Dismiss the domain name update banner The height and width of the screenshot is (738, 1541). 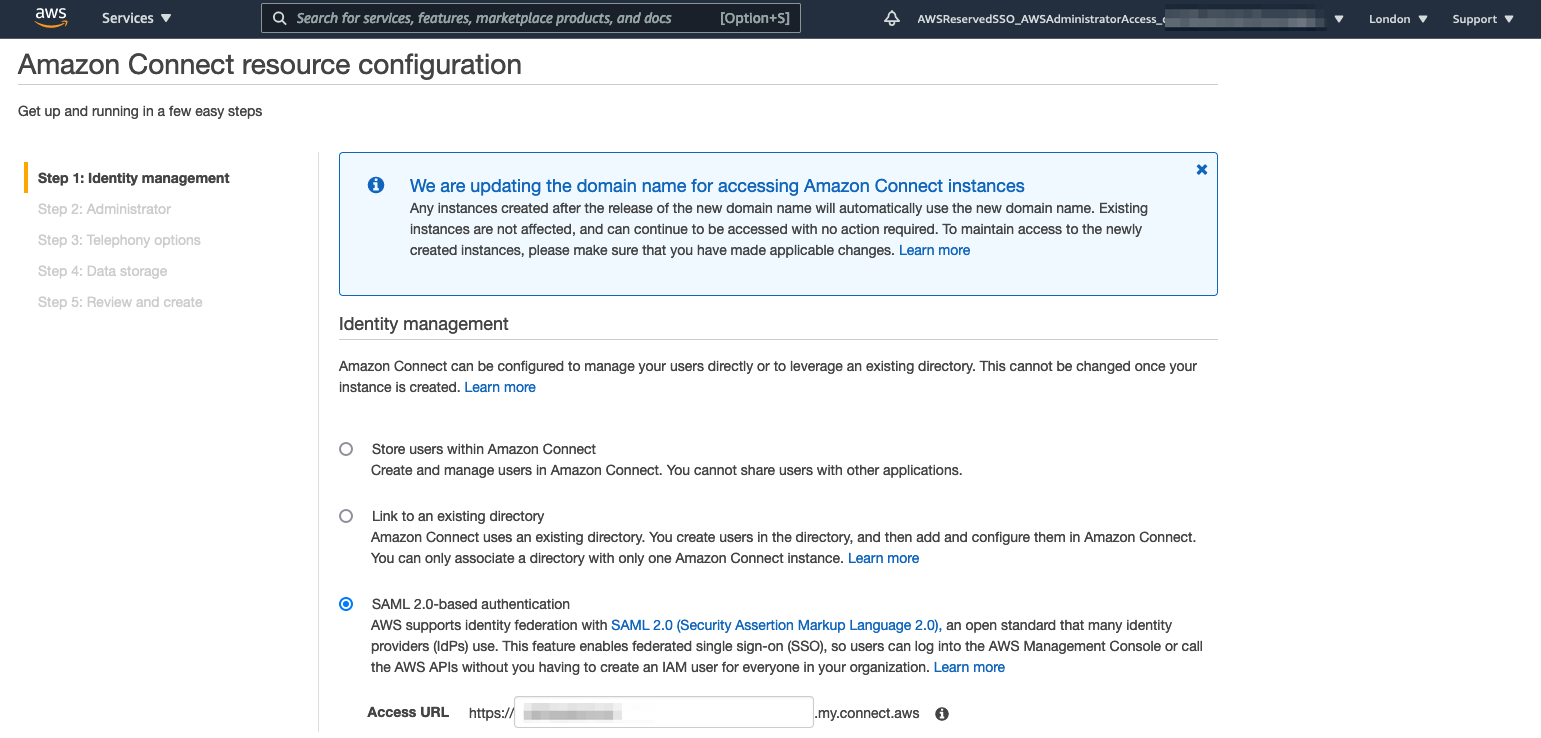[x=1201, y=169]
